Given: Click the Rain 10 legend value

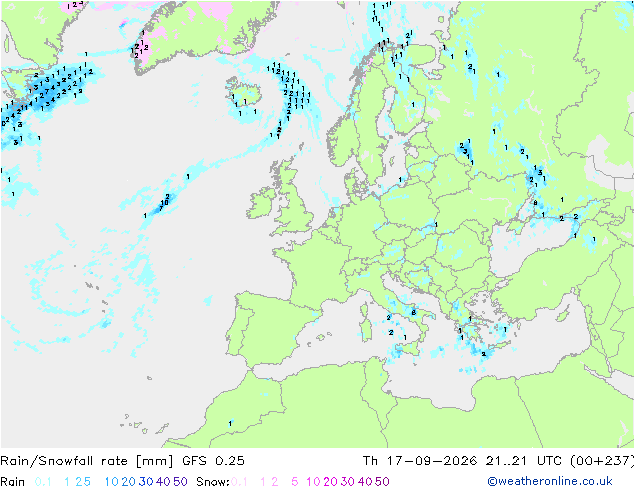Looking at the screenshot, I should 111,482.
